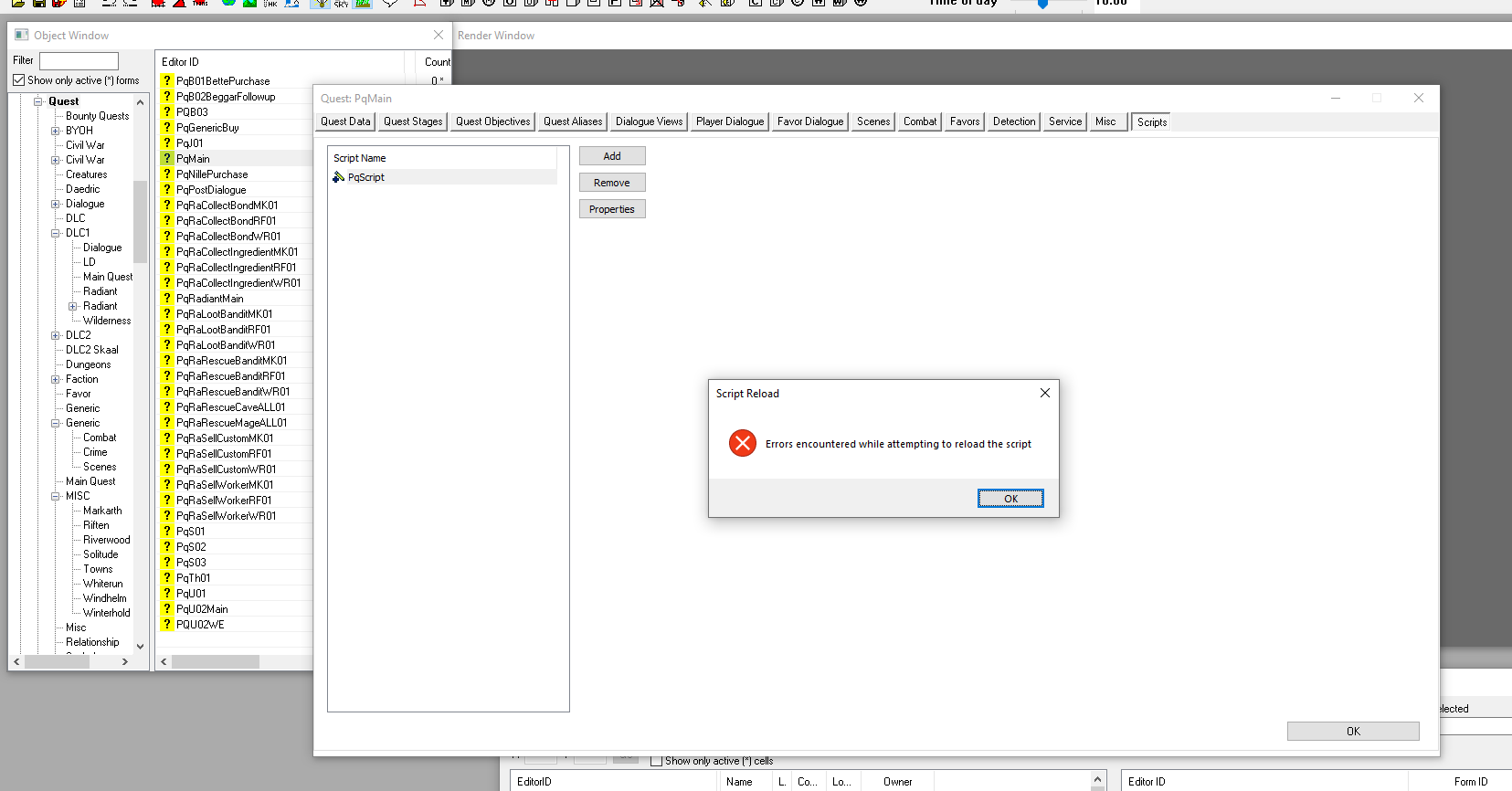The width and height of the screenshot is (1512, 791).
Task: Click the question mark icon beside PqTh01
Action: click(x=167, y=577)
